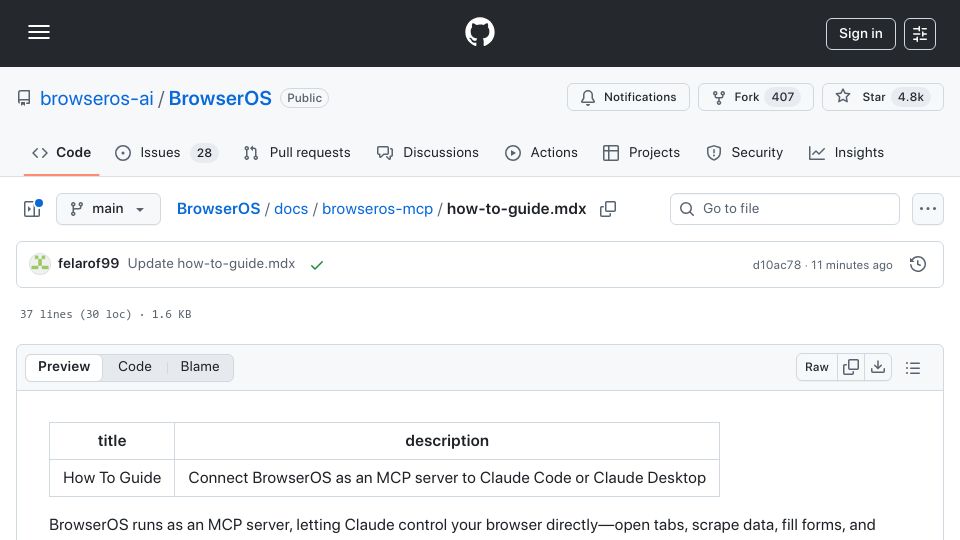The image size is (960, 540).
Task: View file history clock icon
Action: [x=918, y=264]
